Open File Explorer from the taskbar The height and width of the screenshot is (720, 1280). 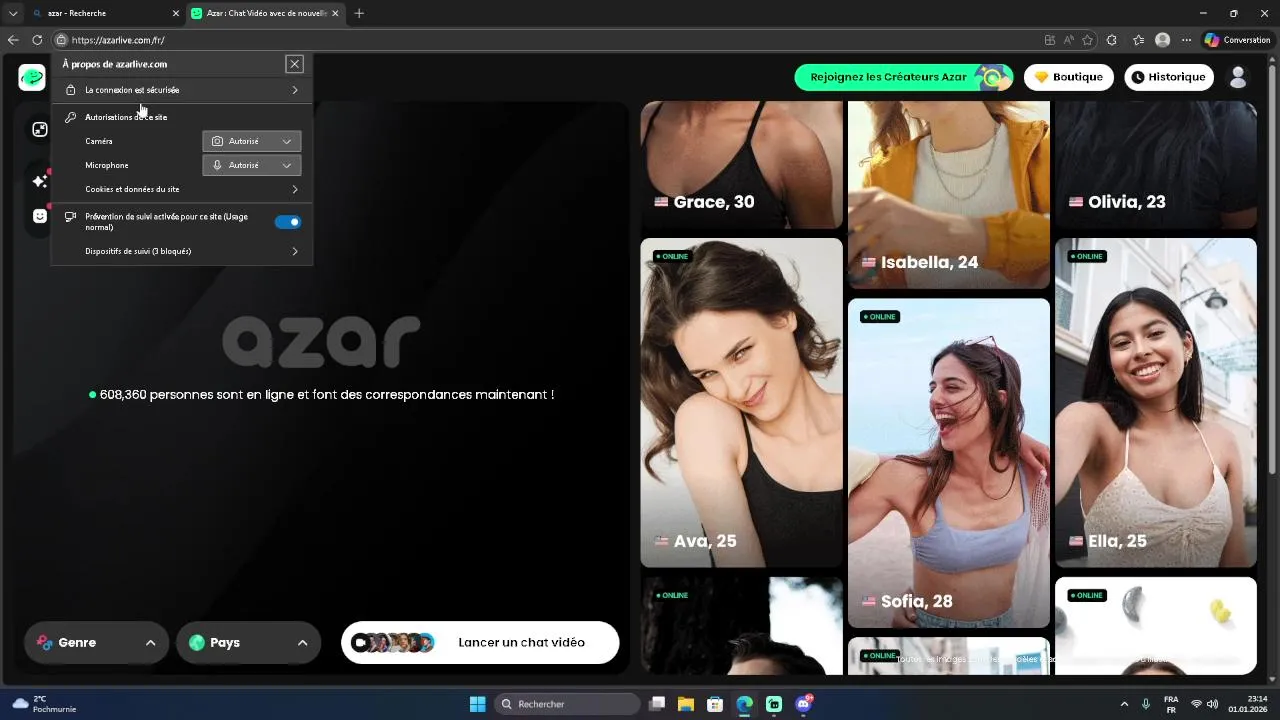coord(686,704)
